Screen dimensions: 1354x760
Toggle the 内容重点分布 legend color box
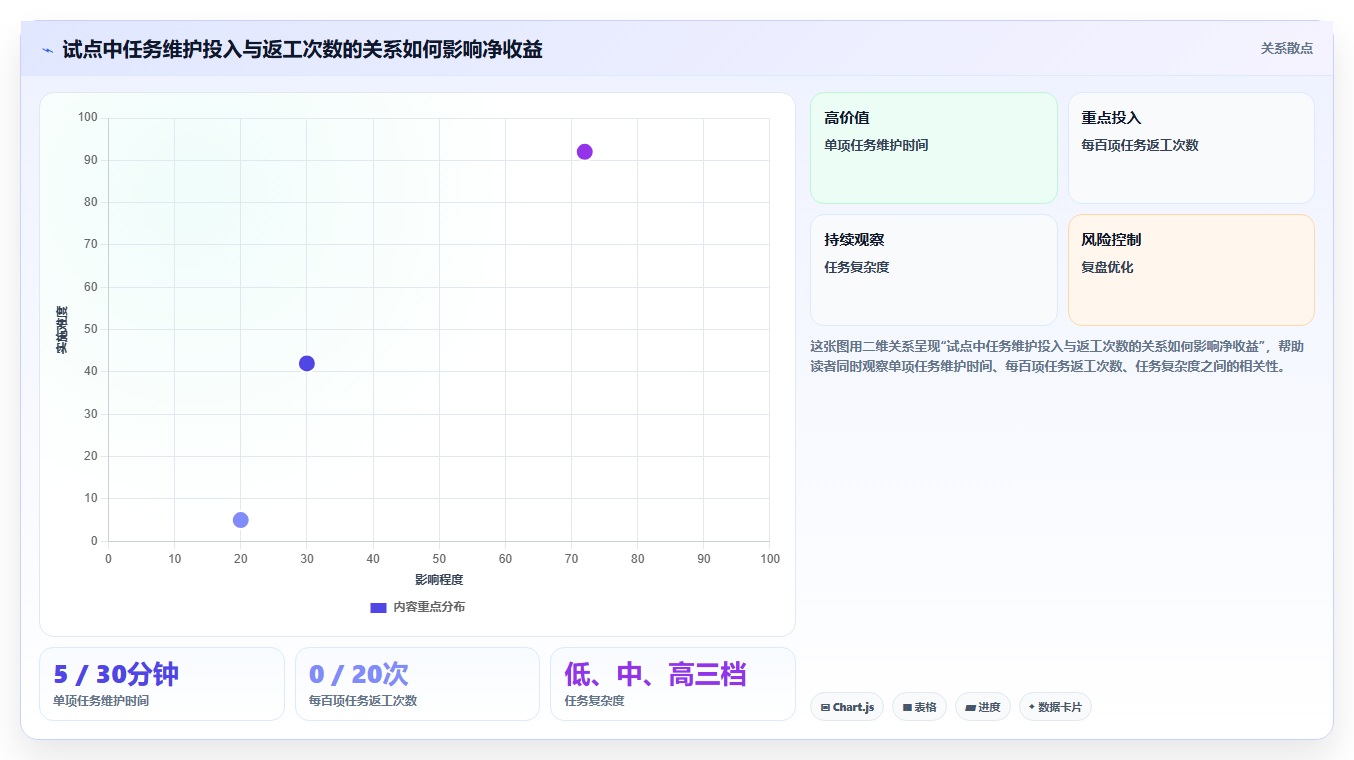378,607
